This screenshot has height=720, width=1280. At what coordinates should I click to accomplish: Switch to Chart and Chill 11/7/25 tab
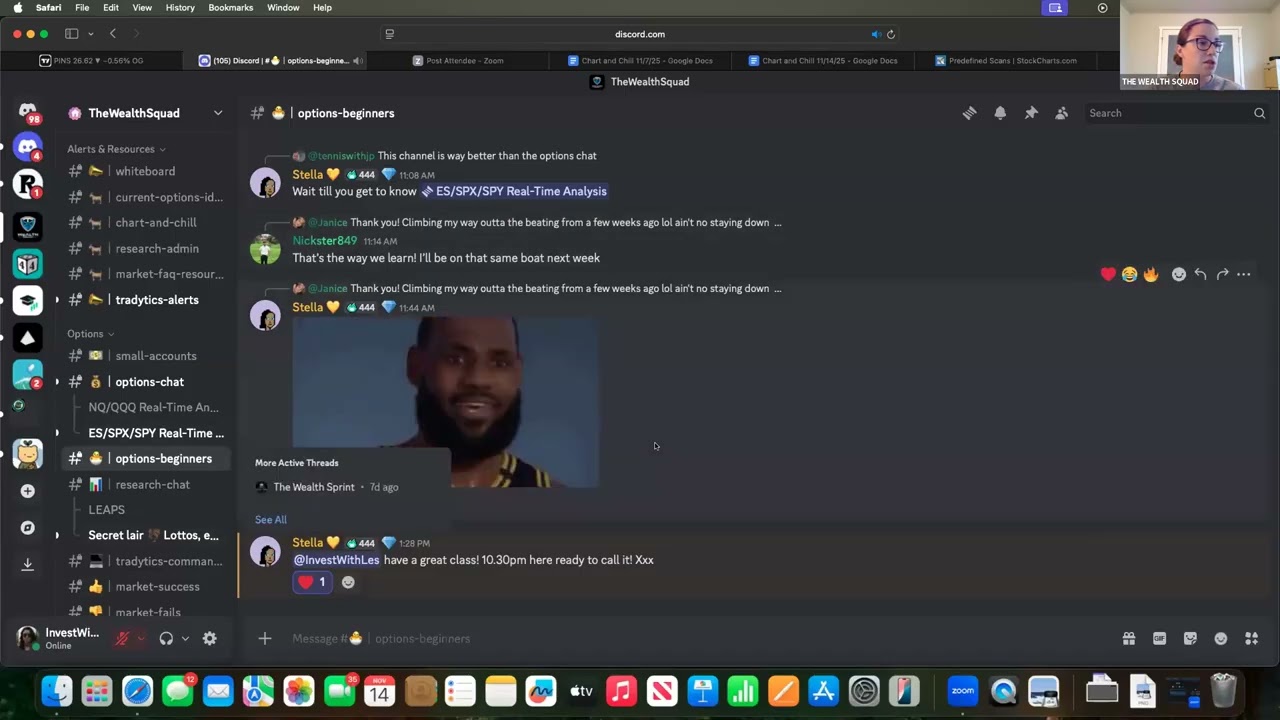pyautogui.click(x=640, y=60)
